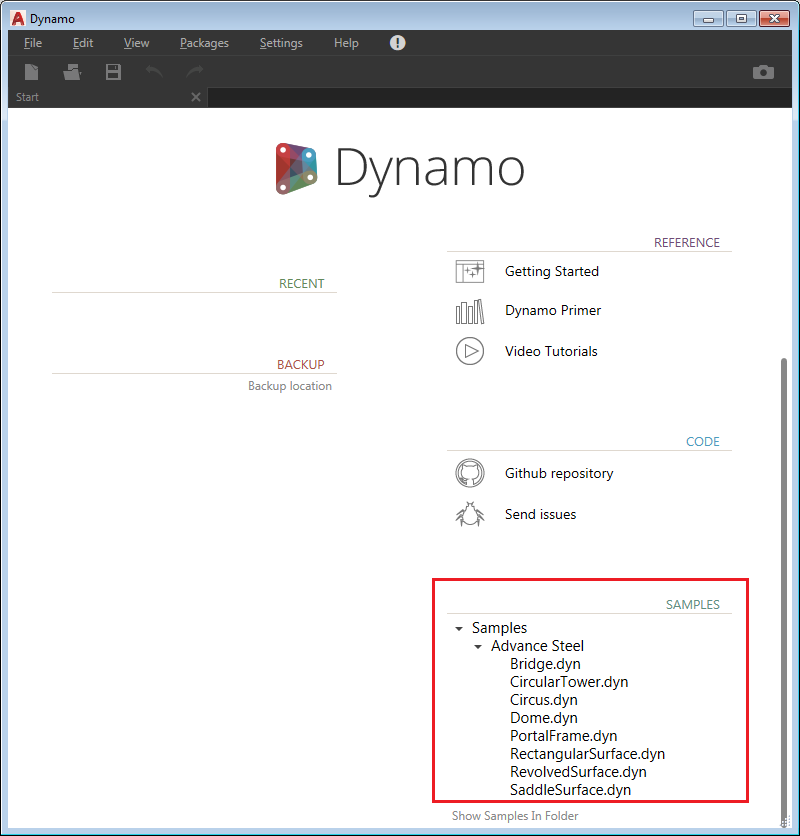
Task: Click the Undo arrow icon
Action: 154,71
